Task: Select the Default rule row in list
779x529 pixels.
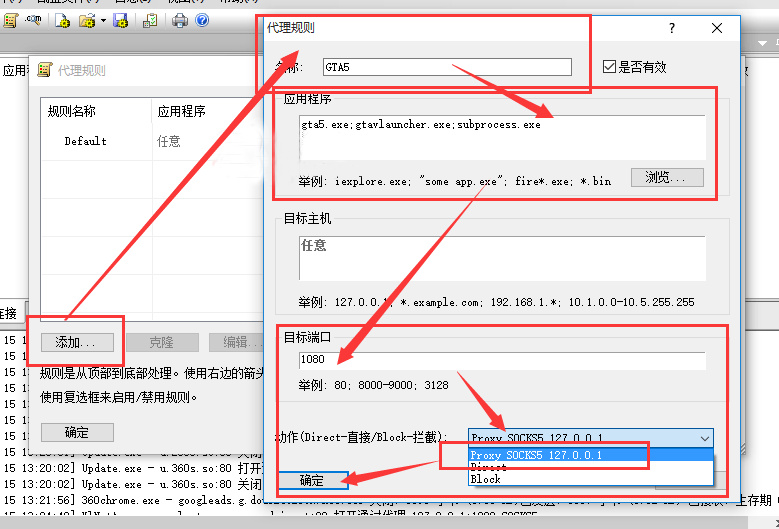Action: 86,141
